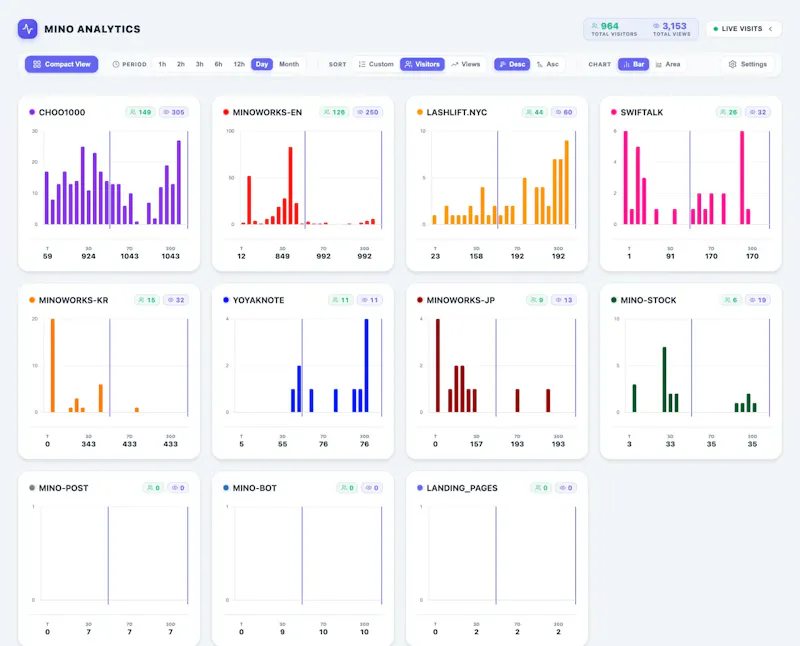Click LASHLIFT.NYC visitors badge 44
Viewport: 800px width, 646px height.
click(x=534, y=112)
